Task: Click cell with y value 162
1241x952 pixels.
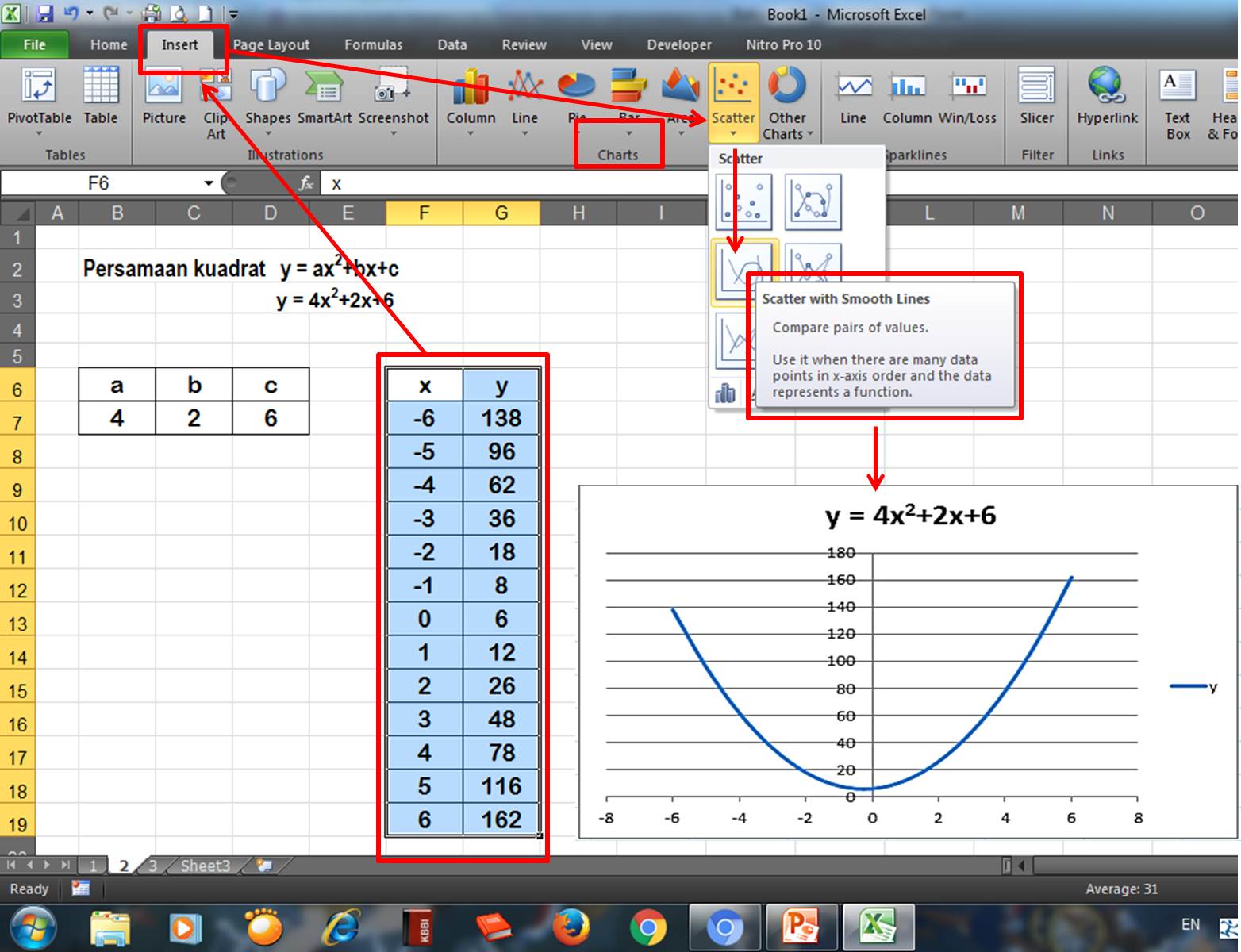Action: [501, 819]
